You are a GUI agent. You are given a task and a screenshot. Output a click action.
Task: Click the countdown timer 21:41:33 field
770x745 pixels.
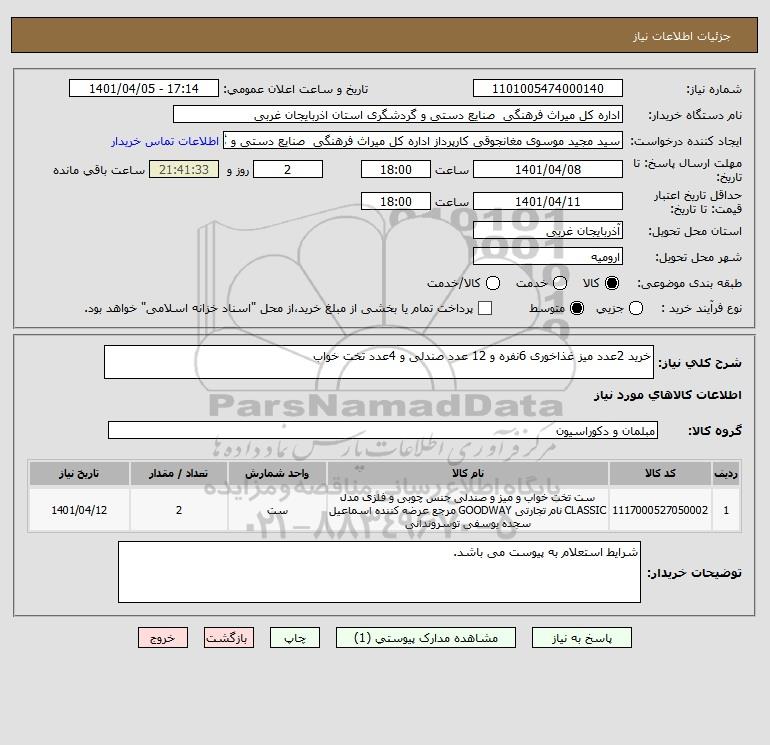[184, 169]
